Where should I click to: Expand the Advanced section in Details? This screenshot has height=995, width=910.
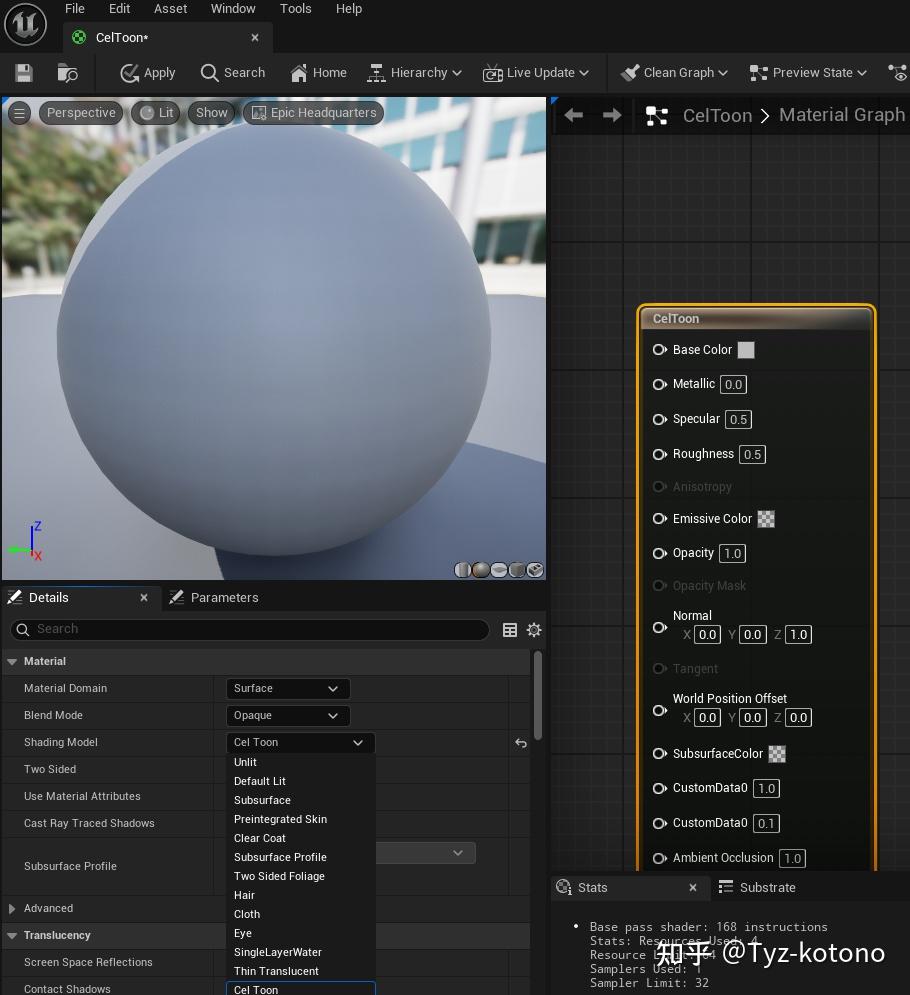13,908
